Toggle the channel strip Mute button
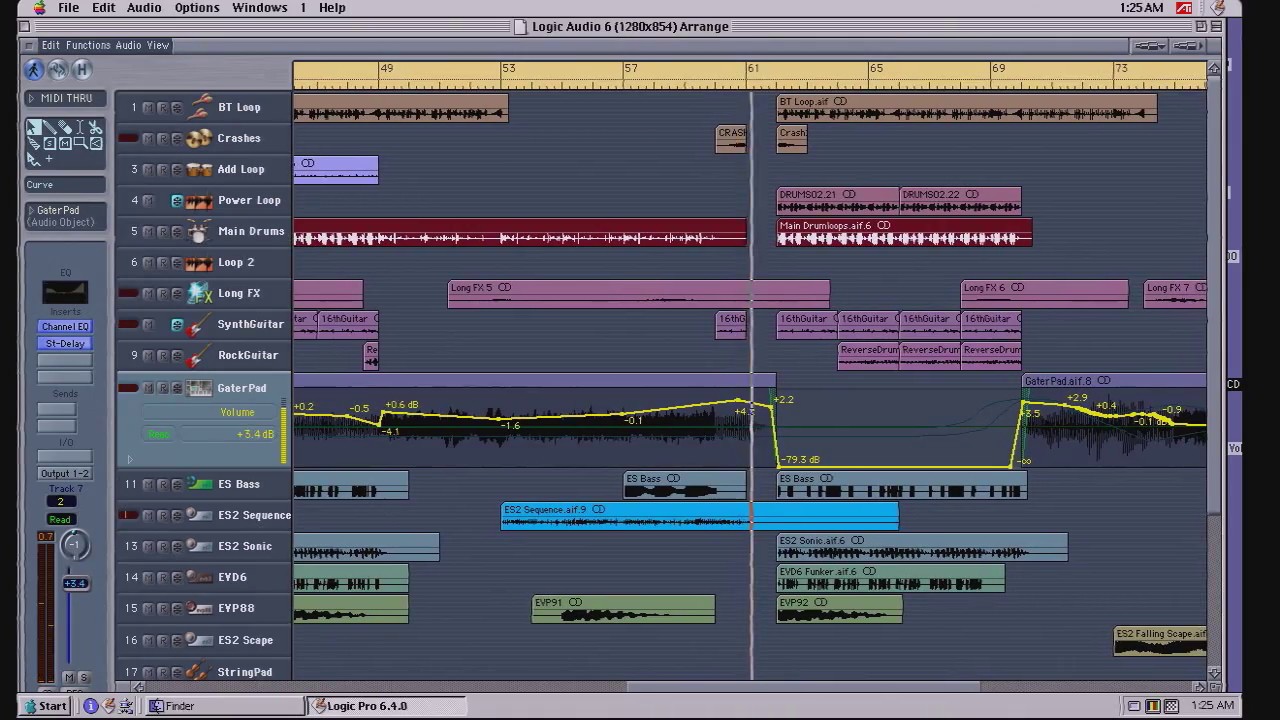Viewport: 1280px width, 720px height. coord(69,678)
